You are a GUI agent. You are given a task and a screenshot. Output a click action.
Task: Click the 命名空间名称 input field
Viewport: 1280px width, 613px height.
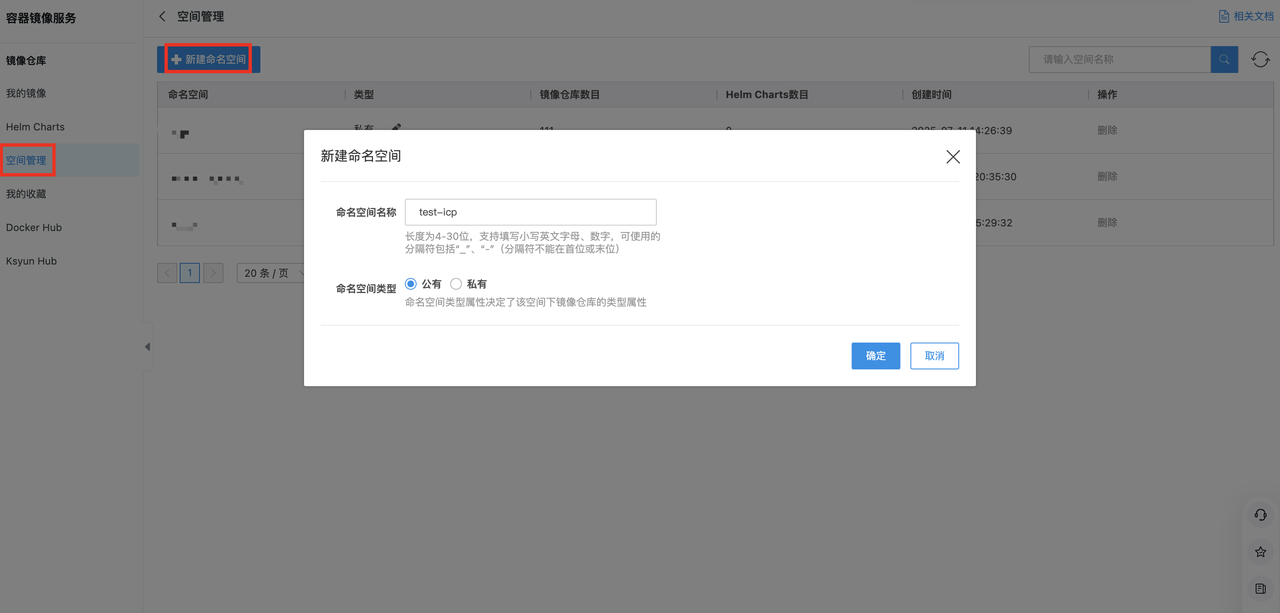point(530,212)
